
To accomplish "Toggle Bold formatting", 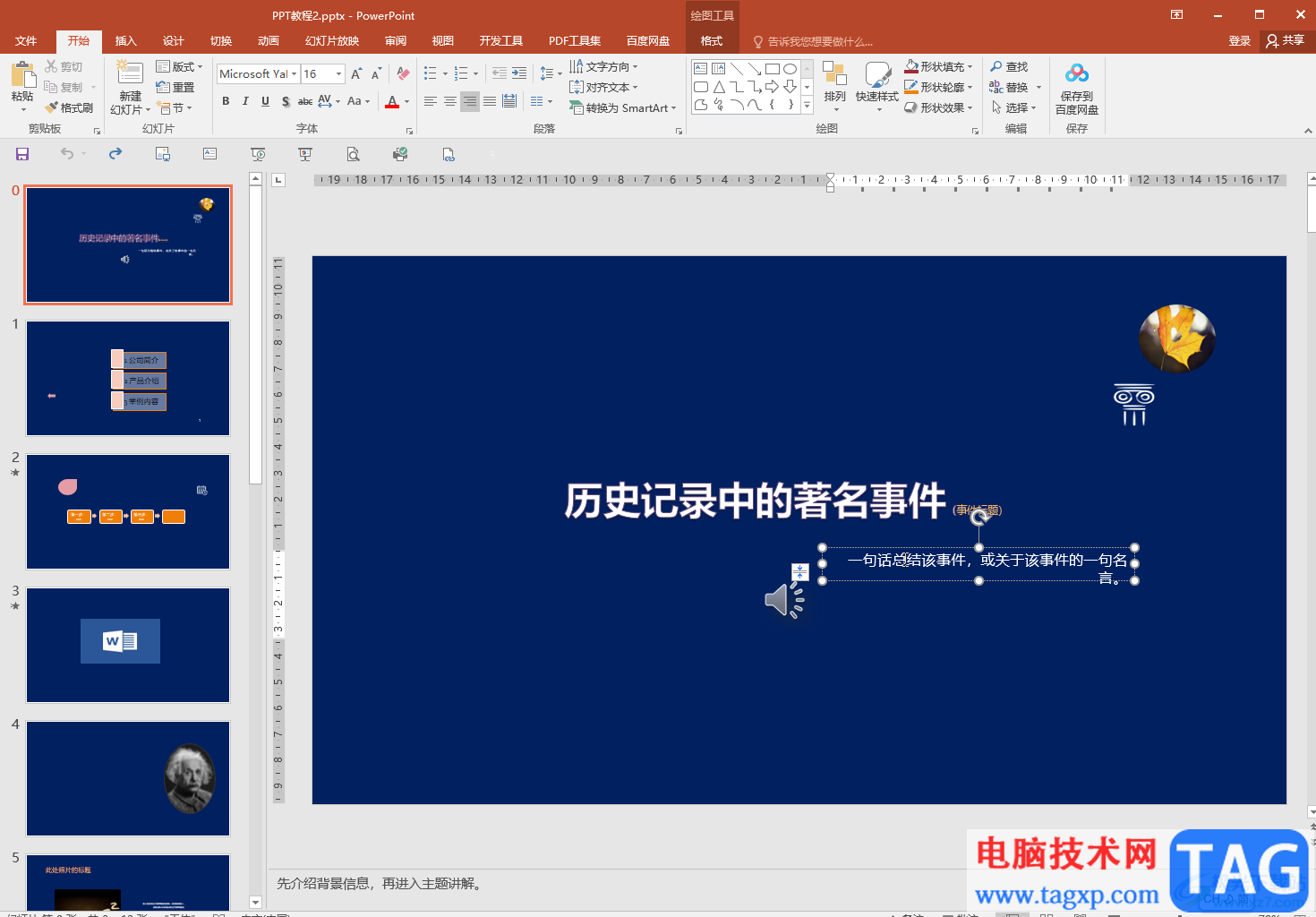I will 226,101.
